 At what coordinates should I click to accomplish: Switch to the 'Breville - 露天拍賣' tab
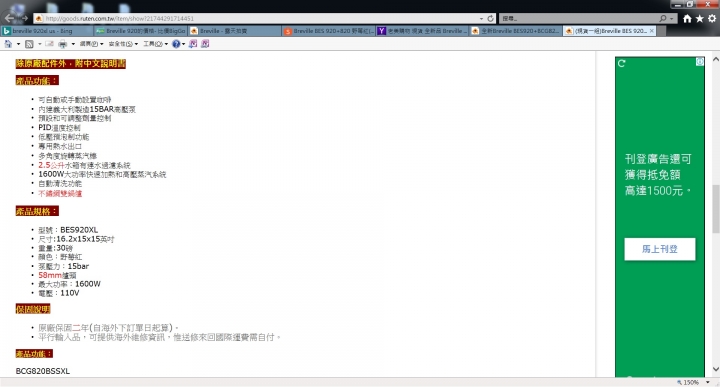click(x=234, y=31)
